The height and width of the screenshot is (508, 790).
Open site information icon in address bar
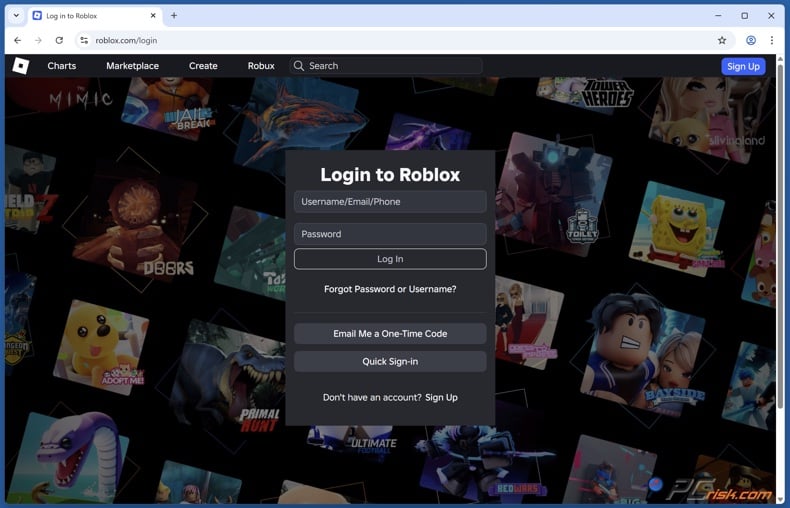(84, 40)
